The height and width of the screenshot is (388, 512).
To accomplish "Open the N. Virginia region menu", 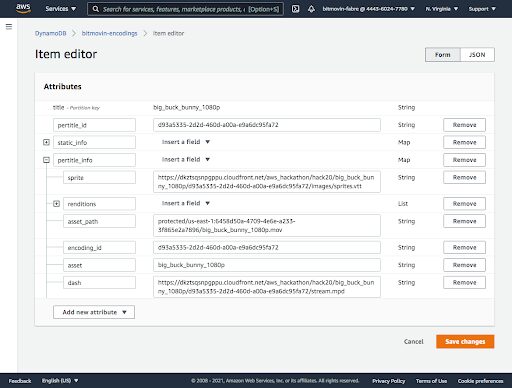I will click(442, 9).
